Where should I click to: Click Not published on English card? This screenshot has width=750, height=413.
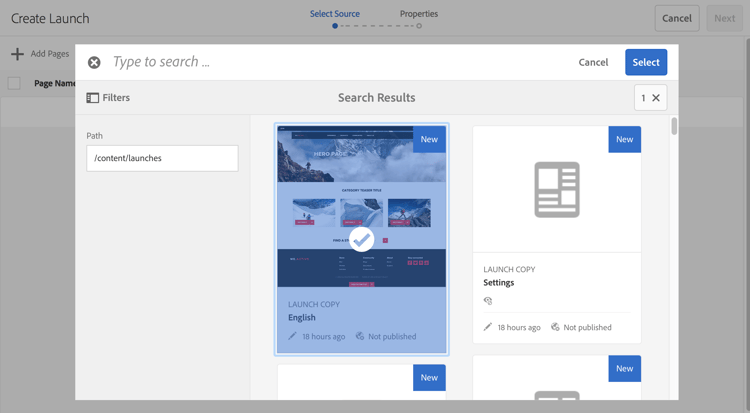coord(392,336)
